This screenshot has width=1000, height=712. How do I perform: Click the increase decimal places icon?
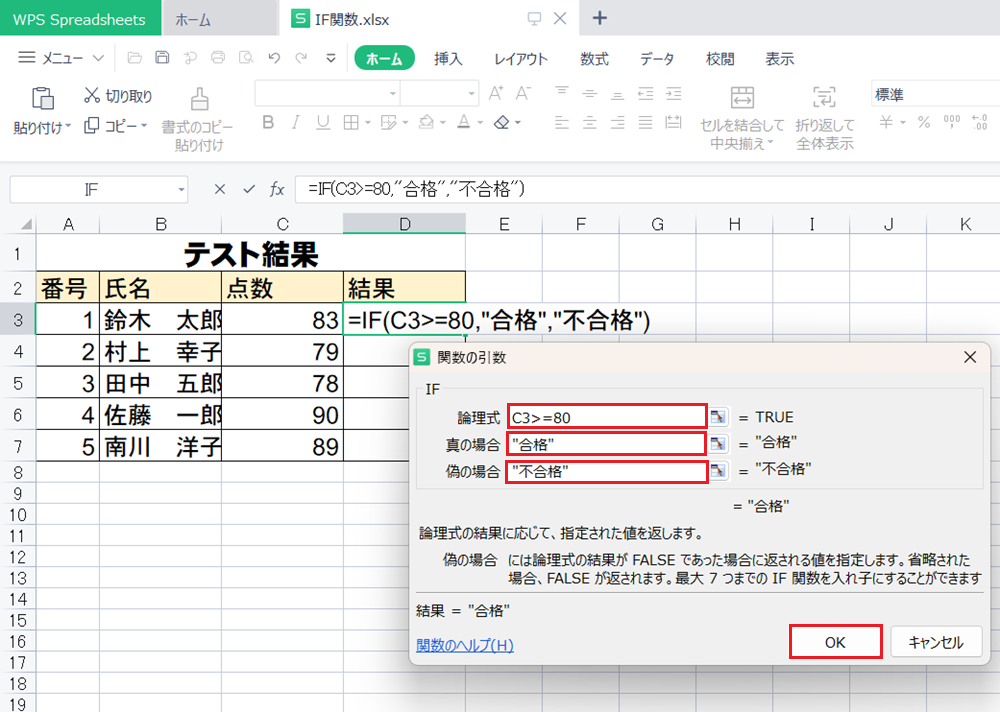980,122
